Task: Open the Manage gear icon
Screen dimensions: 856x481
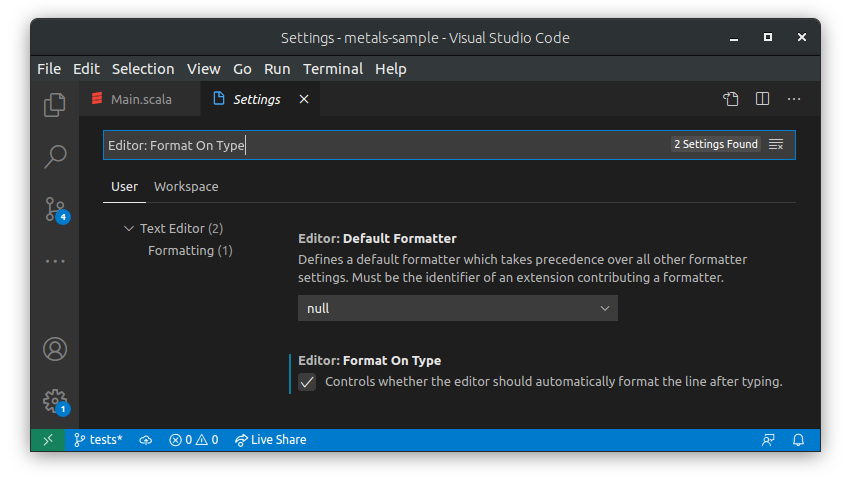Action: [55, 401]
